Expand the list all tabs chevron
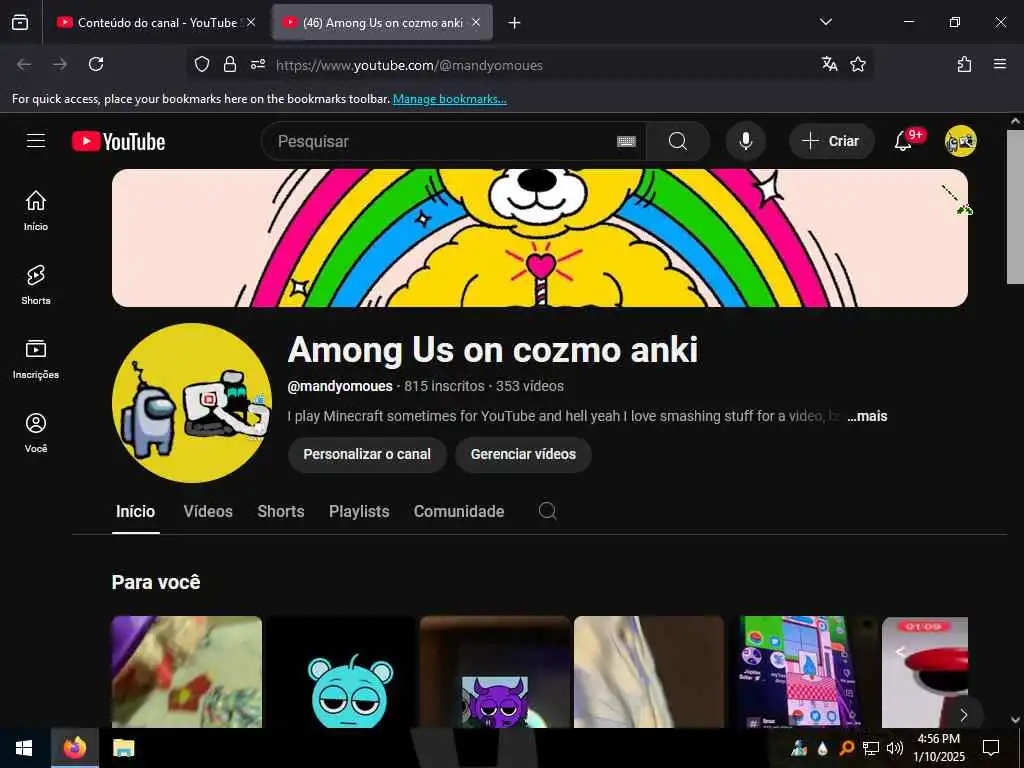The width and height of the screenshot is (1024, 768). pyautogui.click(x=826, y=22)
